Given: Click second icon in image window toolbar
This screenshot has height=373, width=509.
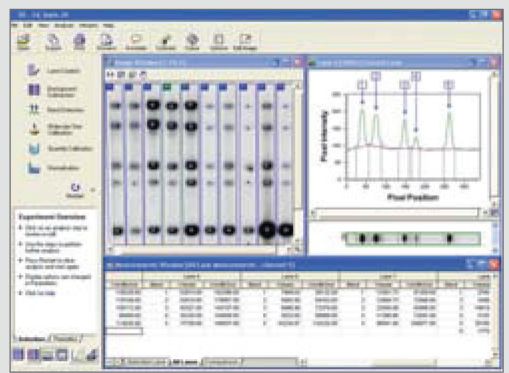Looking at the screenshot, I should click(x=121, y=75).
